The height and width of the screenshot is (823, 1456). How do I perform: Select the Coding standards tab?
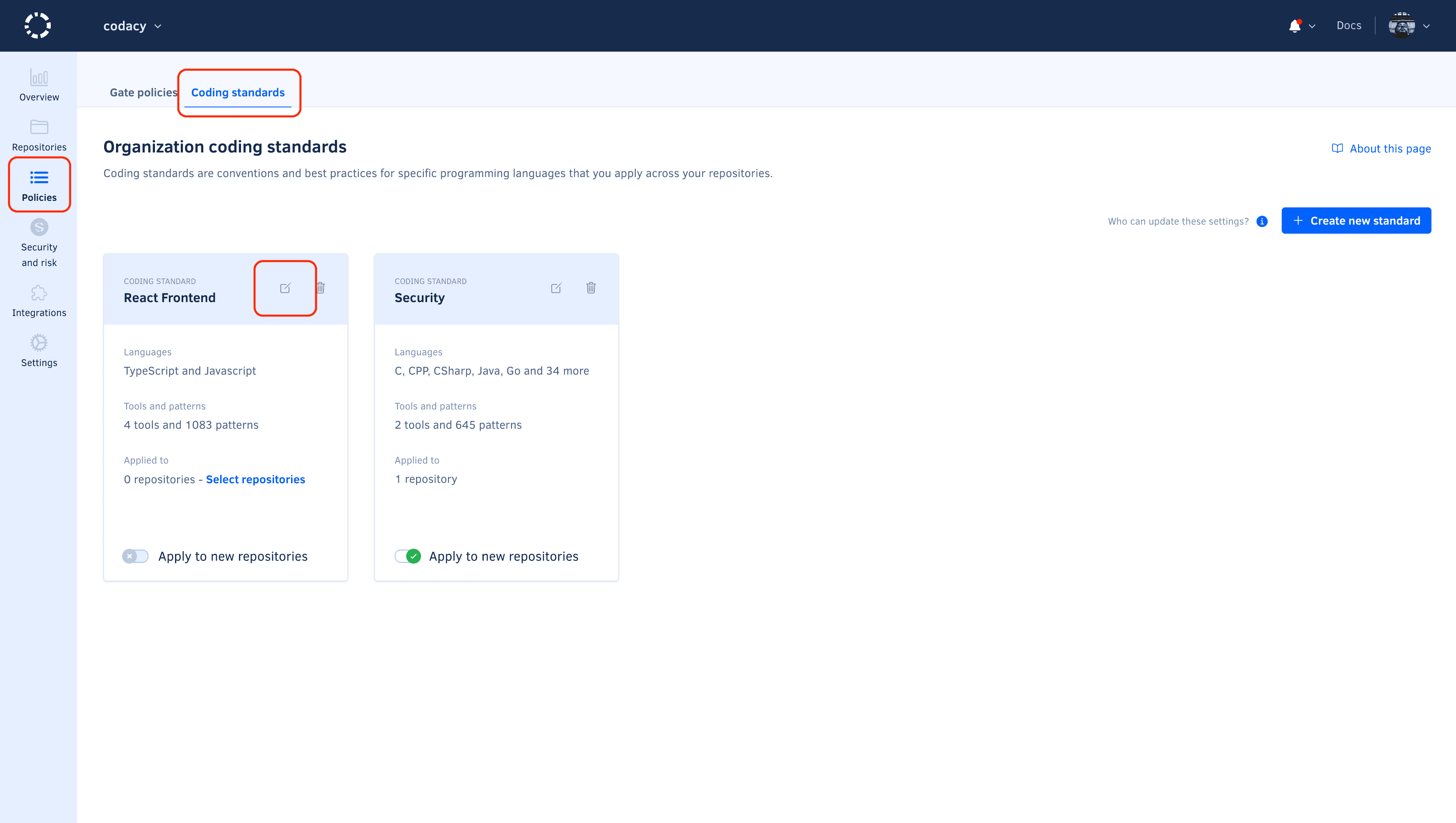pos(238,92)
